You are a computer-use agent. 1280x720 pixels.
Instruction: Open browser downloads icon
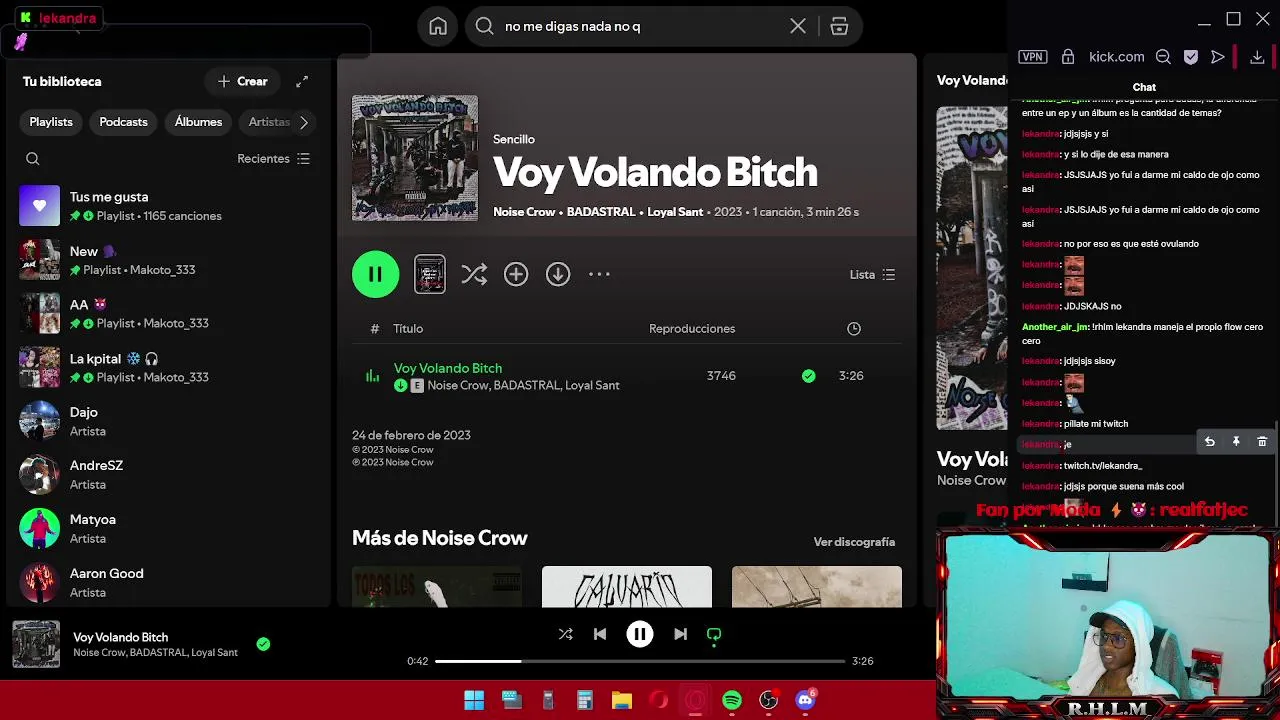(1258, 57)
